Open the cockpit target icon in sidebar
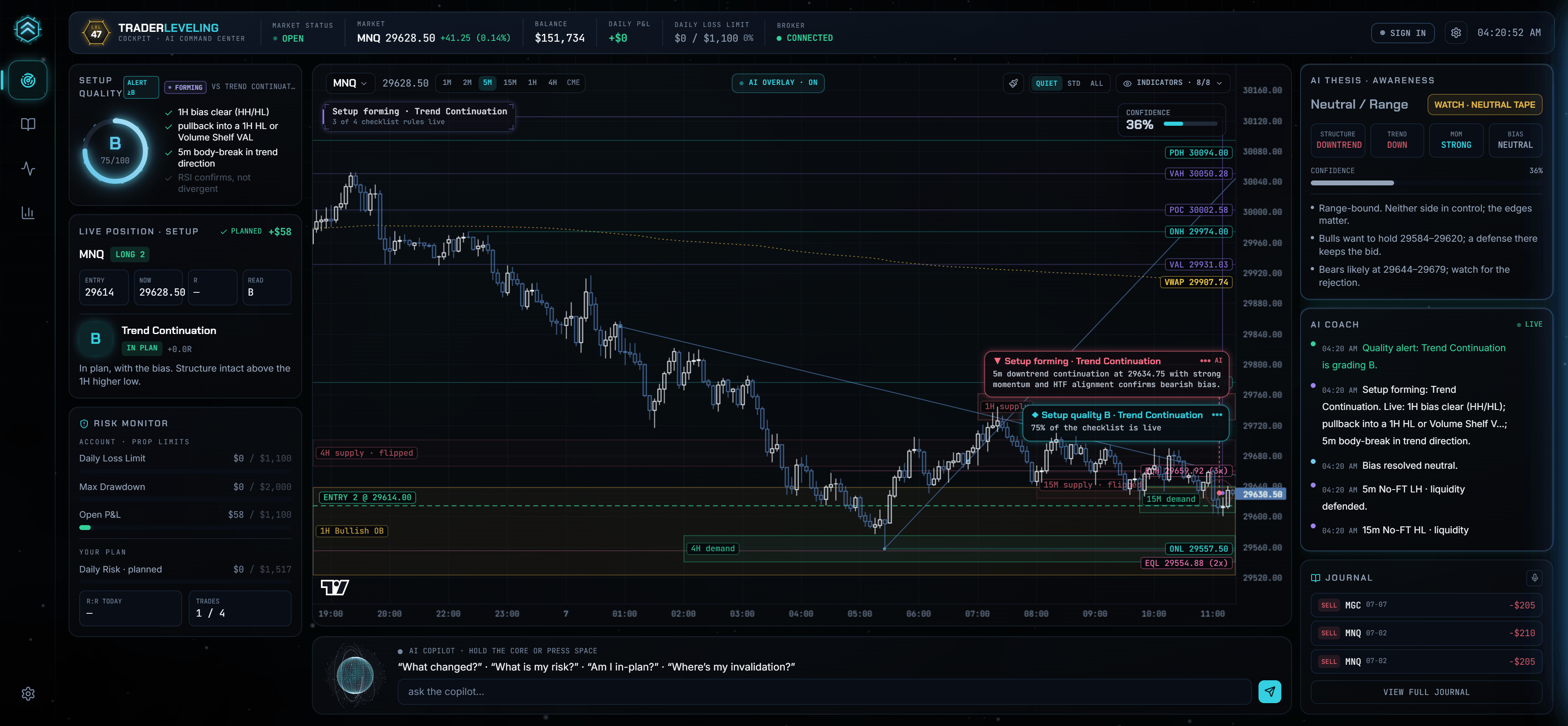The height and width of the screenshot is (726, 1568). click(x=28, y=80)
